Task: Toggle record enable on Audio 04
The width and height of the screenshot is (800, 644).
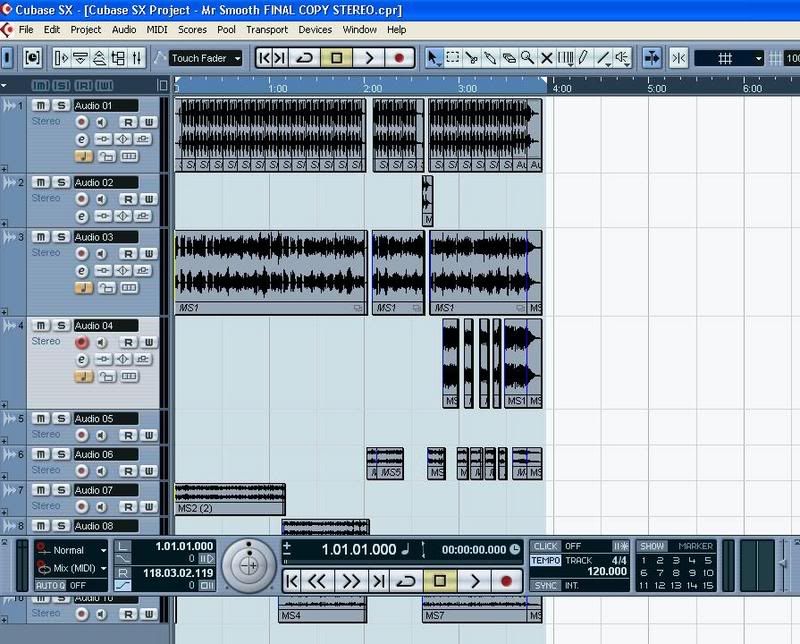Action: (82, 342)
